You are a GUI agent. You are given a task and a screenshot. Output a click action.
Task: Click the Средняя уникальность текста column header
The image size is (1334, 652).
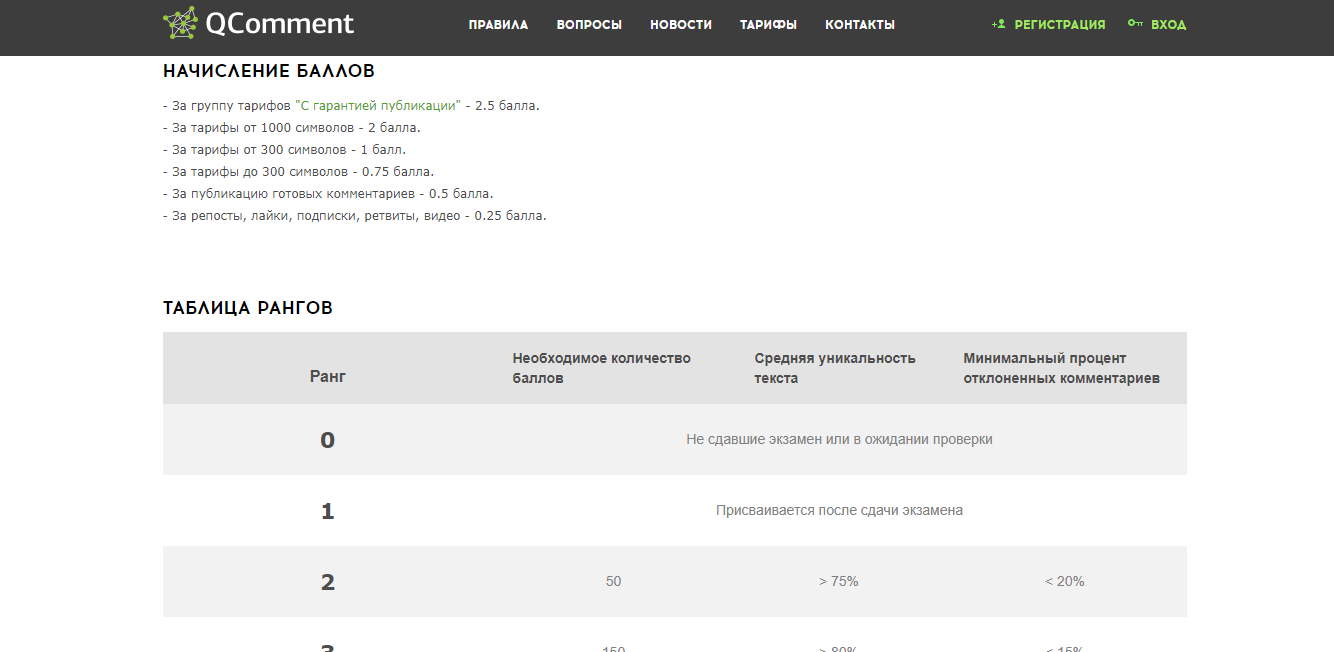click(835, 368)
